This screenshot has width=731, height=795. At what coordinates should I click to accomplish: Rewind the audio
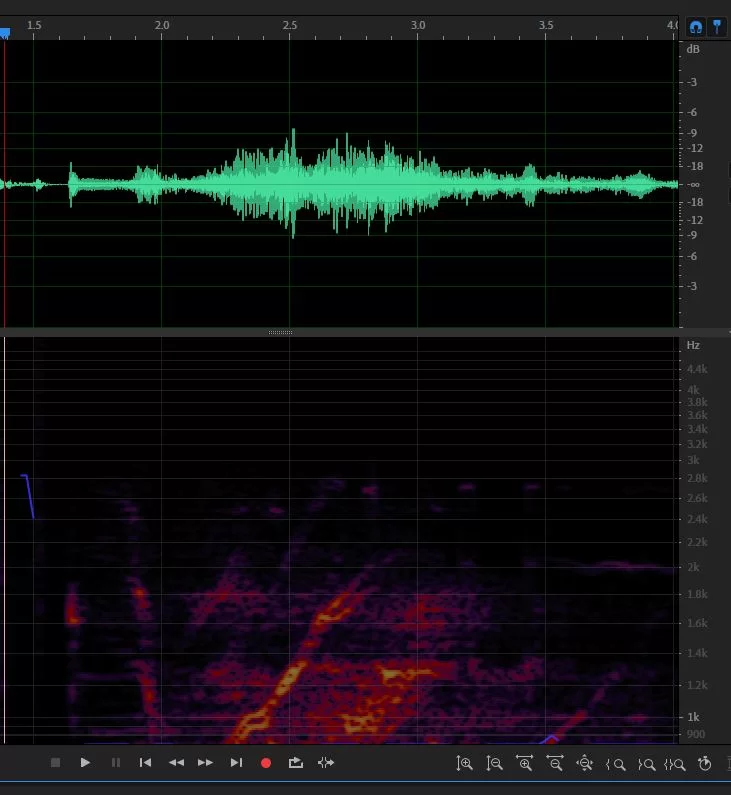[176, 763]
